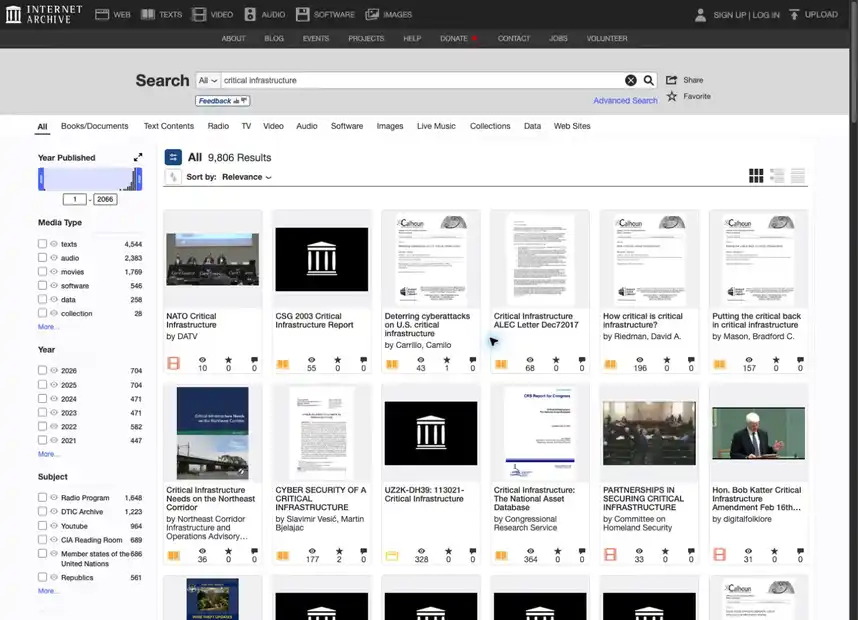Click views eye icon on UZ2K-DH39 card

tap(421, 551)
